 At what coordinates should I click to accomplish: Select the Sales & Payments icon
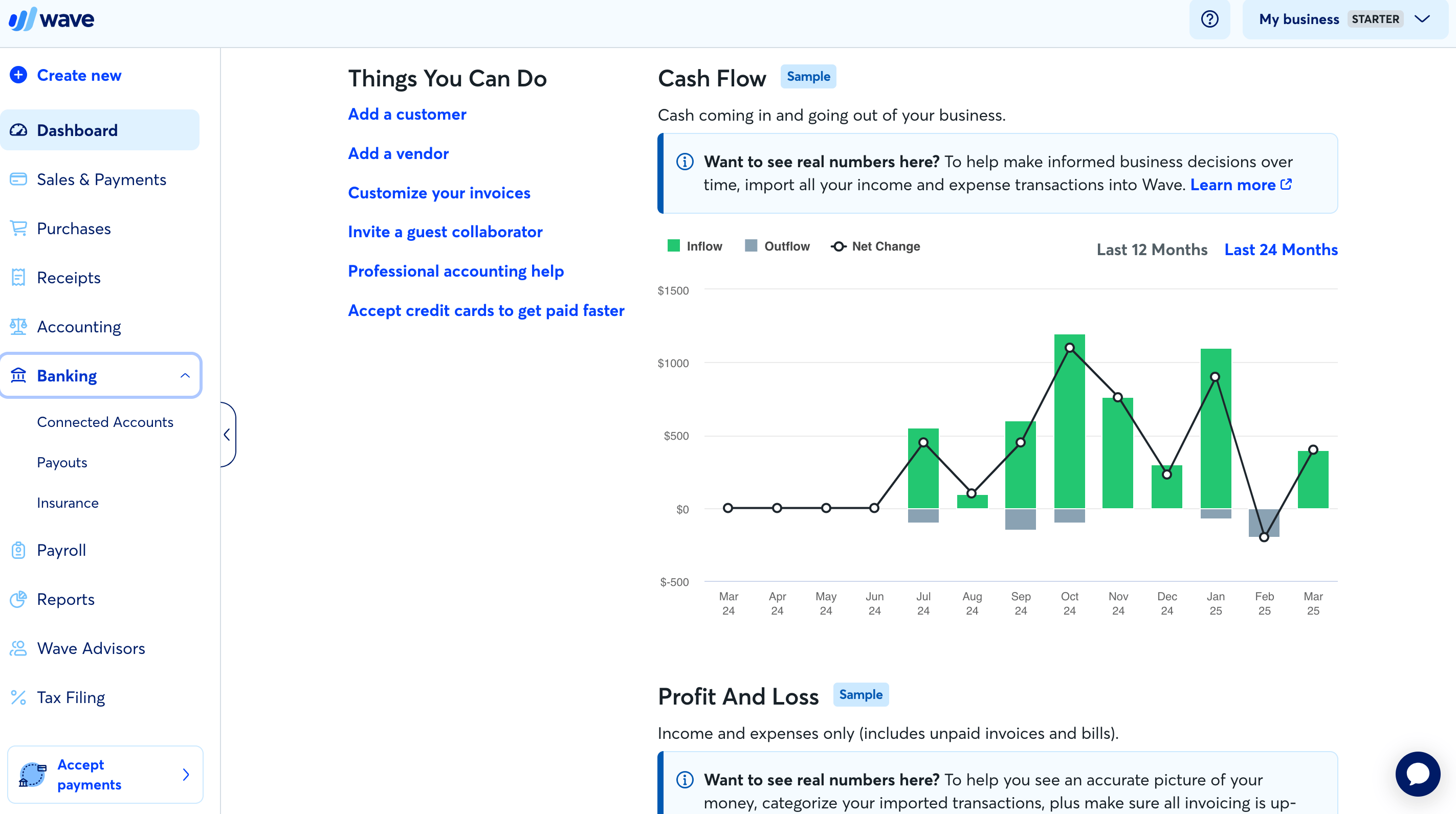pos(18,179)
